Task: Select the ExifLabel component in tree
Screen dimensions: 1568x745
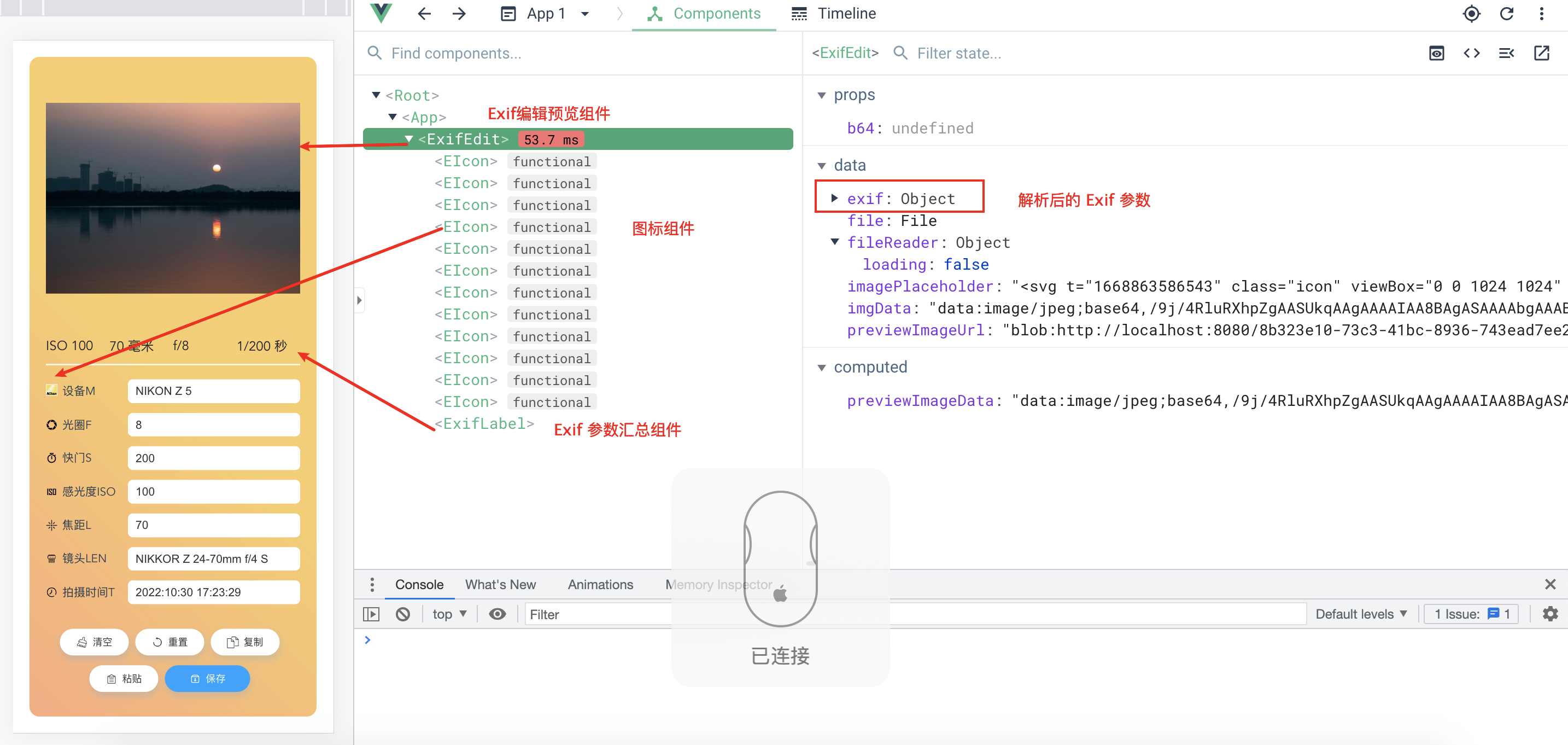Action: pos(484,423)
